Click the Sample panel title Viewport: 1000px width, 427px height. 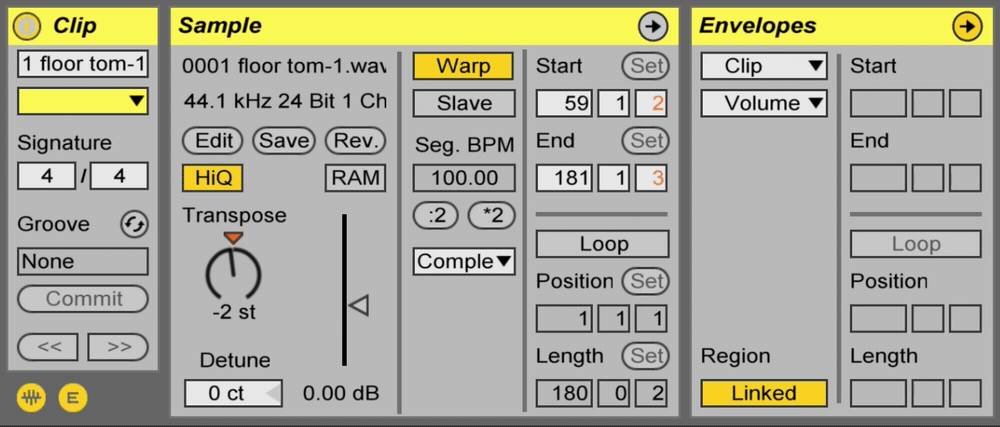220,25
